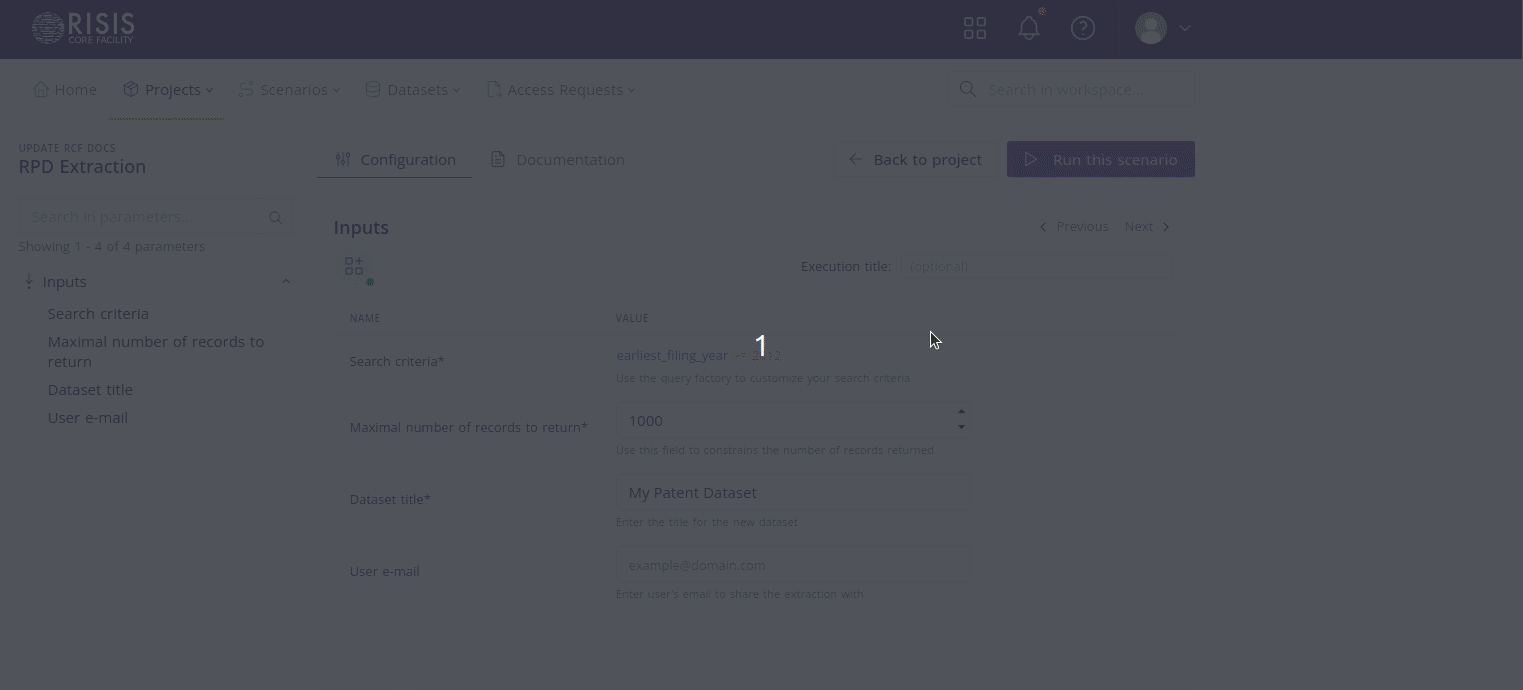Click the RISIS Core Facility logo

point(83,28)
